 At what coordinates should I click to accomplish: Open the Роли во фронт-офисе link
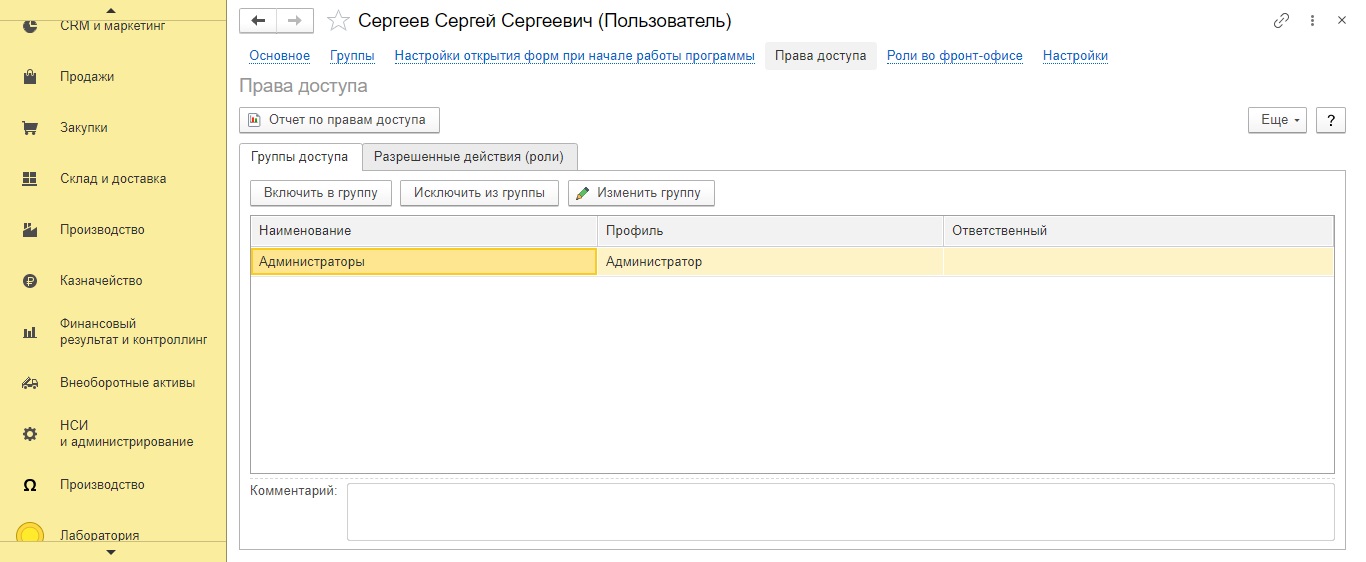click(955, 56)
